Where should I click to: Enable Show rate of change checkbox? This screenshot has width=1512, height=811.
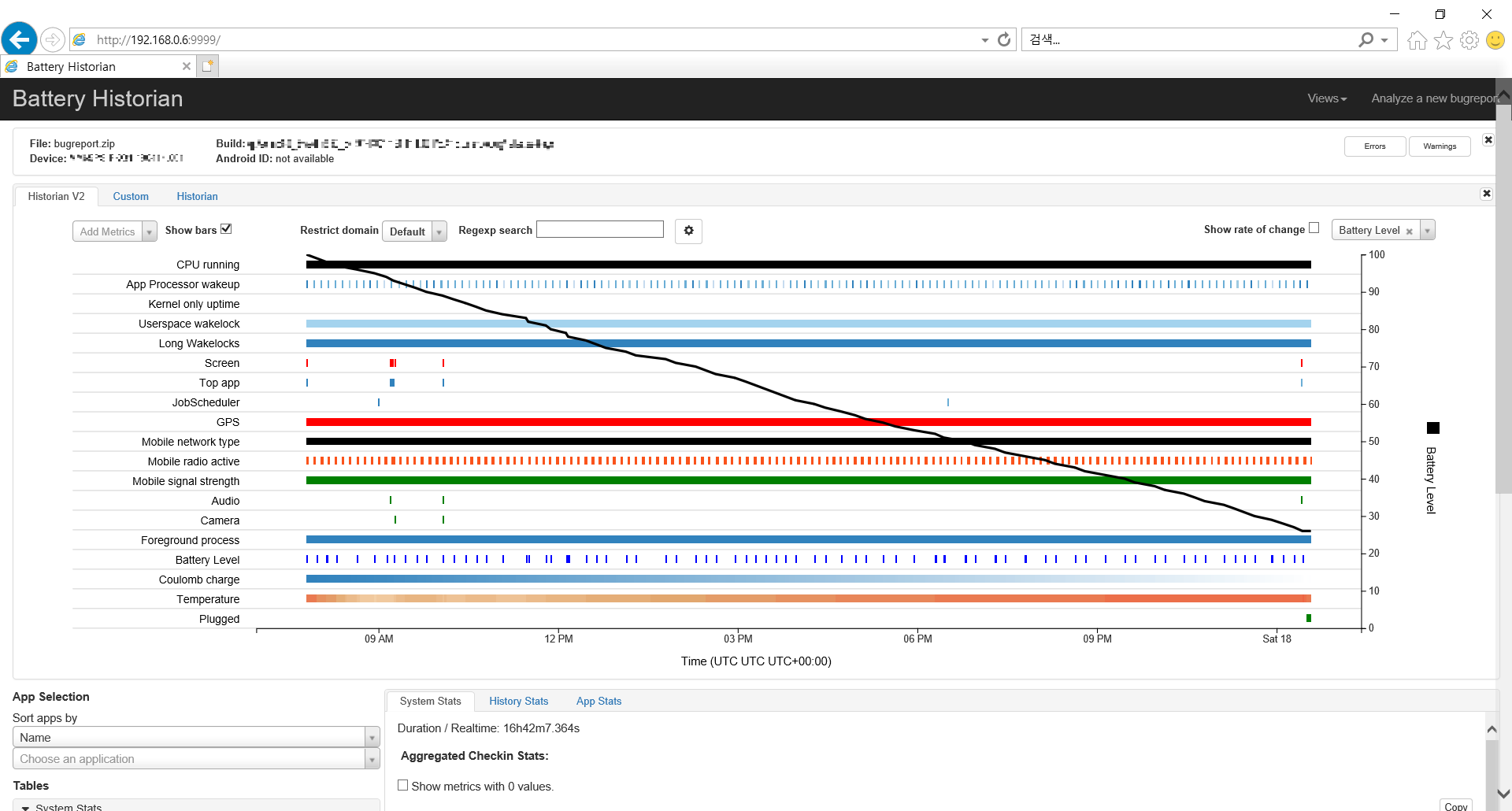(x=1314, y=228)
